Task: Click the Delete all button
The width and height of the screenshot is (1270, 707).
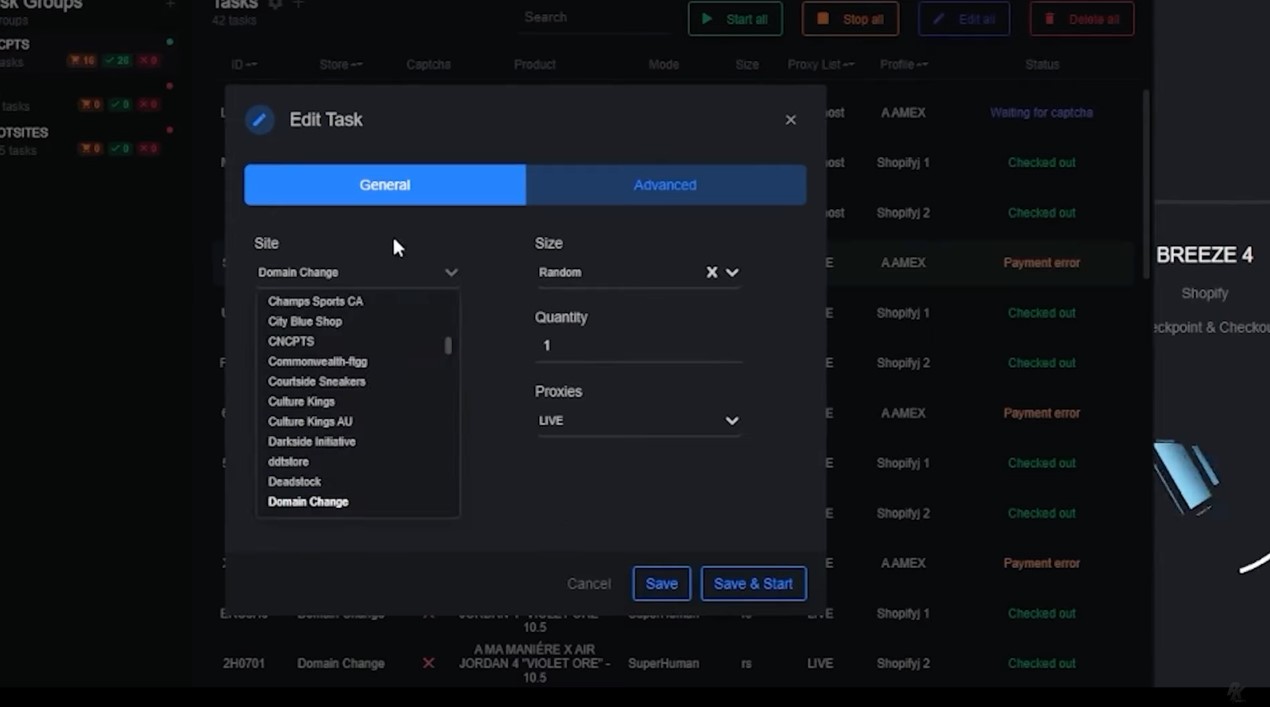Action: pyautogui.click(x=1082, y=19)
